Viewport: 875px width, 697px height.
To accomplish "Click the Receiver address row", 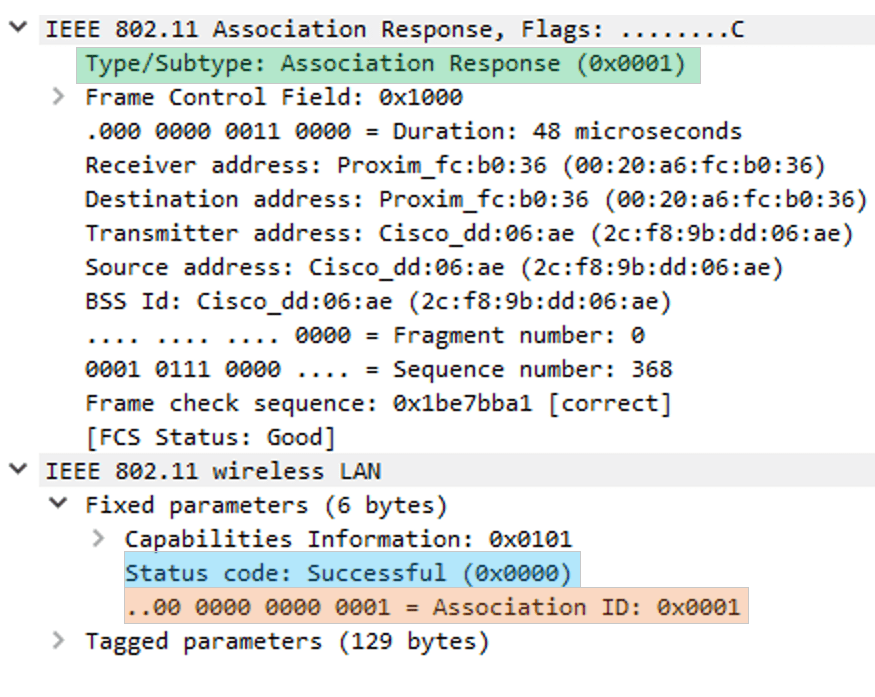I will coord(455,165).
